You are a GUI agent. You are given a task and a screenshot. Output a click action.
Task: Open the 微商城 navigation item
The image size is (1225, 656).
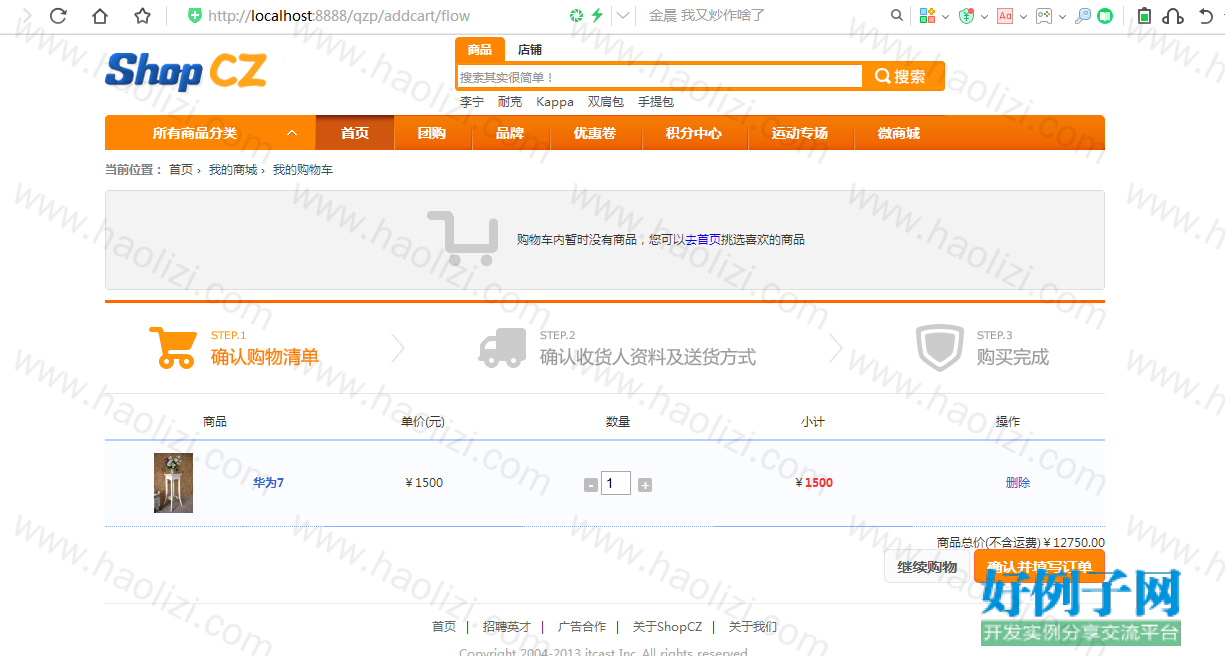click(899, 133)
